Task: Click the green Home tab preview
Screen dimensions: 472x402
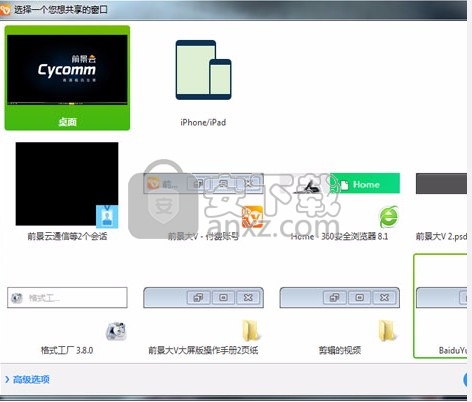Action: pyautogui.click(x=365, y=183)
